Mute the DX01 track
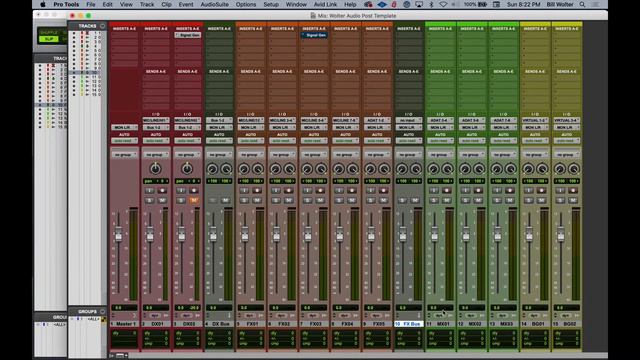The image size is (640, 360). coord(162,200)
